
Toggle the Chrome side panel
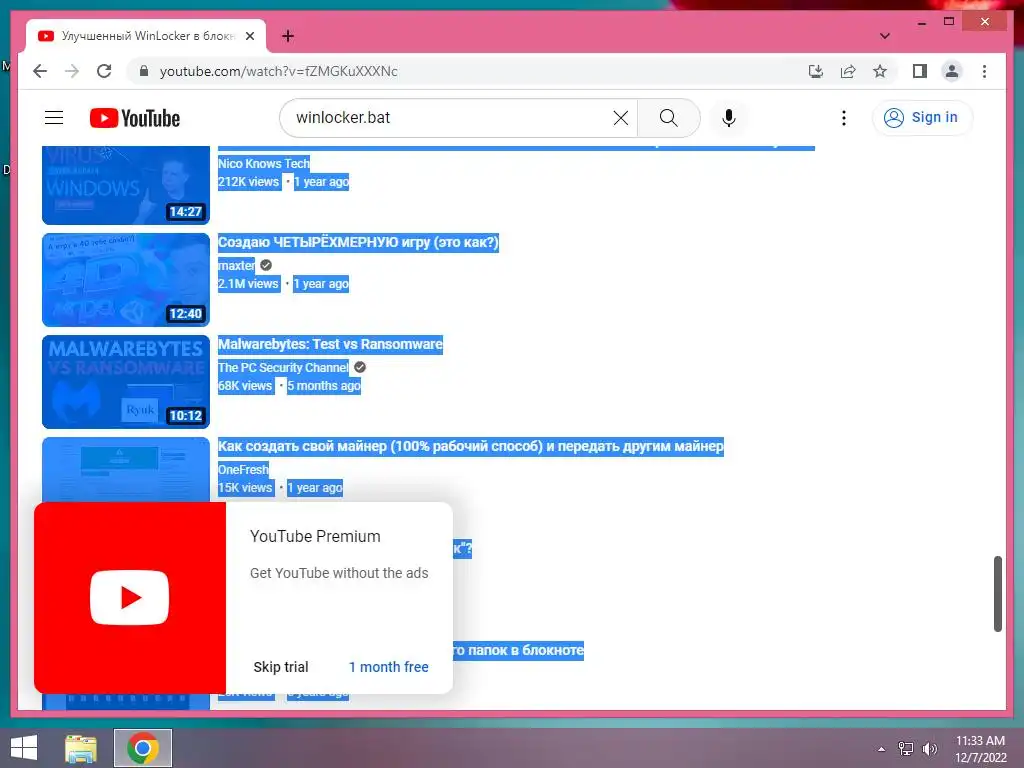(x=920, y=71)
